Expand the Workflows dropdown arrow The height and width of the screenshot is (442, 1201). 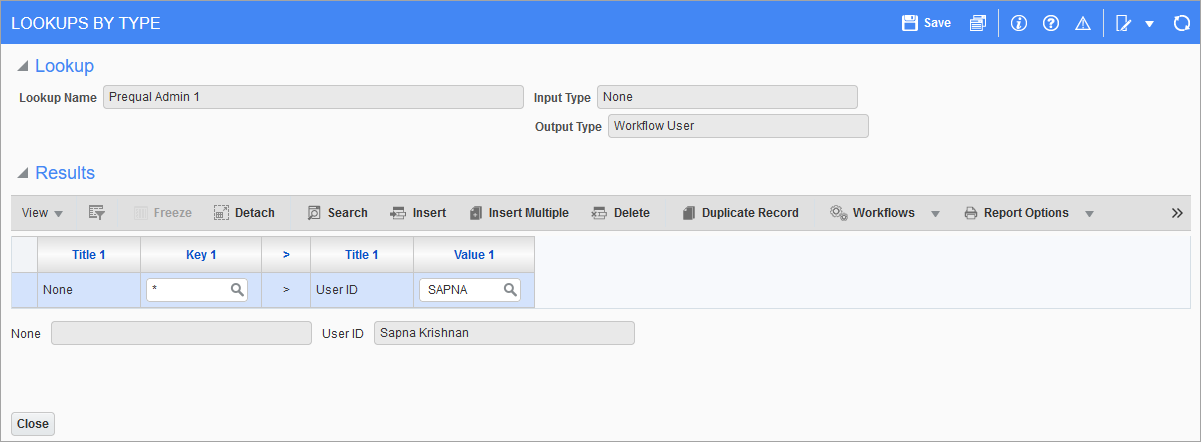pos(936,214)
